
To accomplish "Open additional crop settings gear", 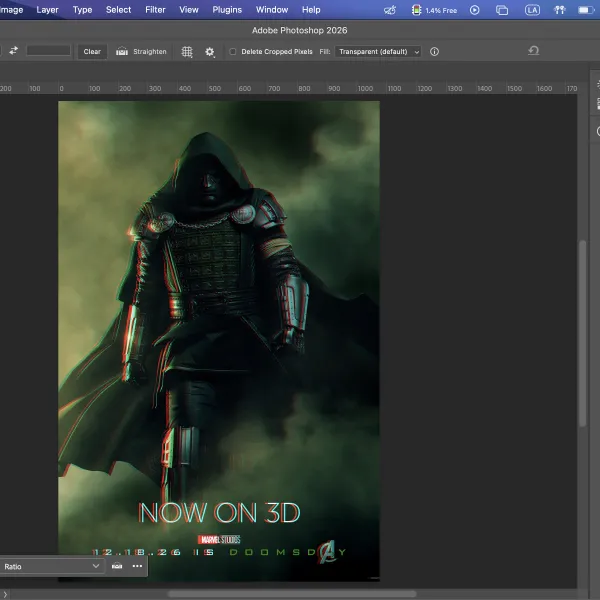I will click(210, 52).
